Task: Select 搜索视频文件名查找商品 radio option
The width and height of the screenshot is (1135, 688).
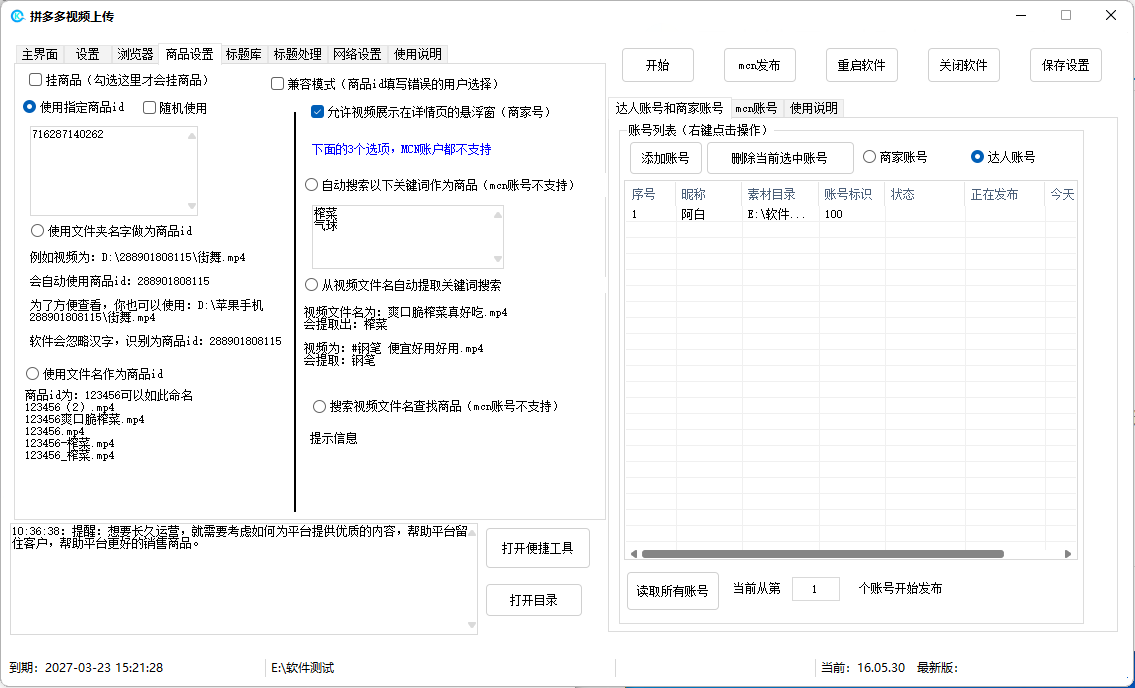Action: [319, 407]
